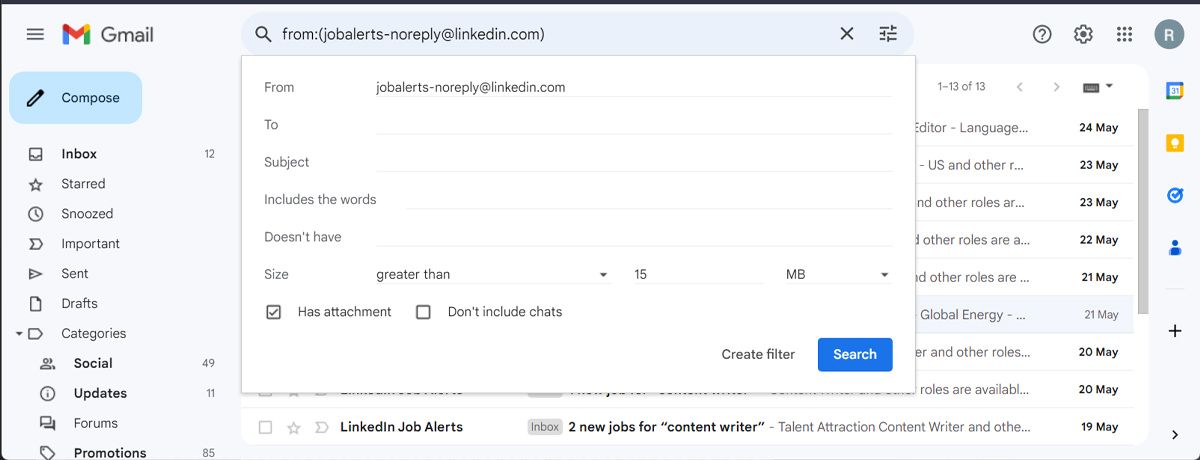Open Google Calendar side panel
Viewport: 1200px width, 460px height.
pos(1175,90)
